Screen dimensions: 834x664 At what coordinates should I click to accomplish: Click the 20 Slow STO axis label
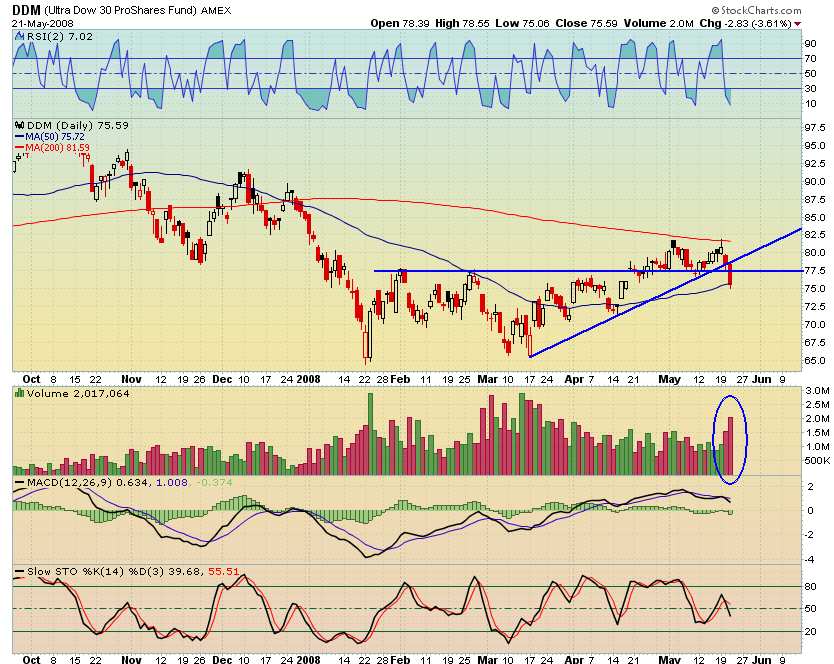coord(811,632)
